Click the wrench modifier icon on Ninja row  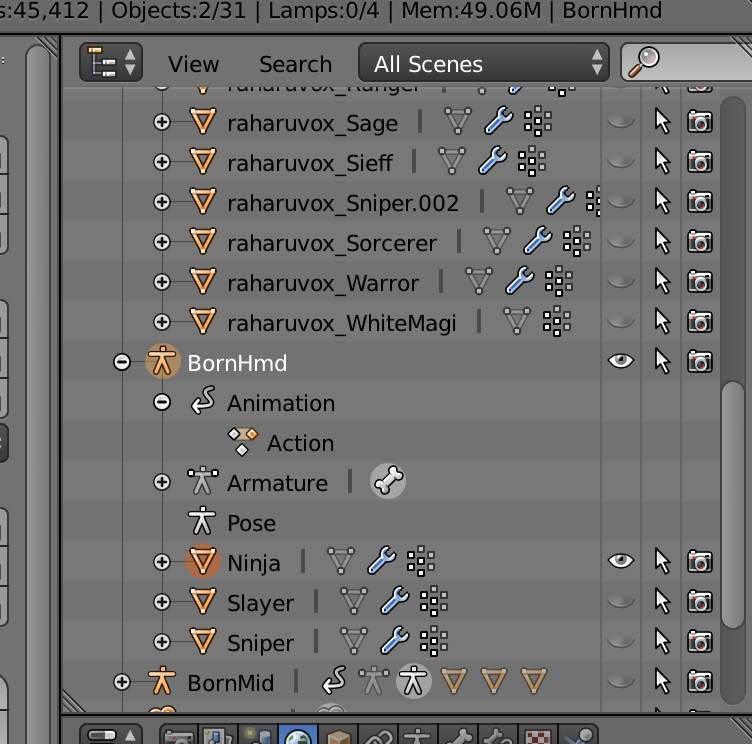click(x=382, y=562)
